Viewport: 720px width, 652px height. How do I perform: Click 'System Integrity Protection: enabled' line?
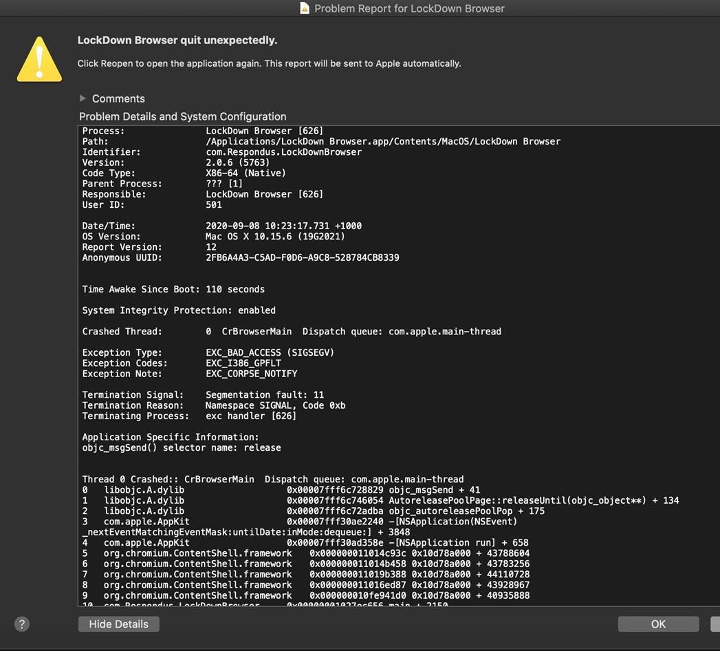(179, 310)
